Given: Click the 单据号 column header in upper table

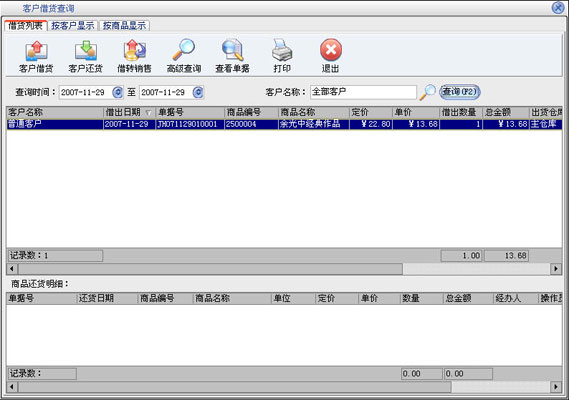Looking at the screenshot, I should pyautogui.click(x=190, y=113).
